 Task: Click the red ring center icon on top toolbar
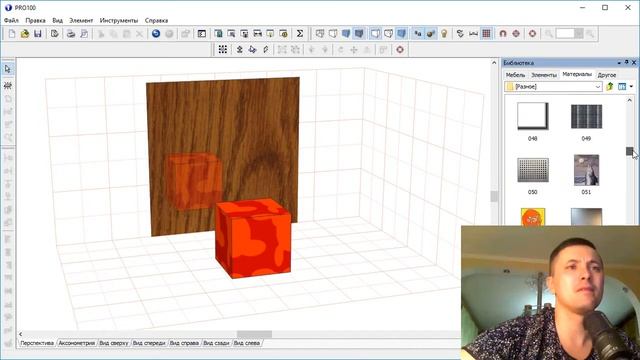point(532,34)
